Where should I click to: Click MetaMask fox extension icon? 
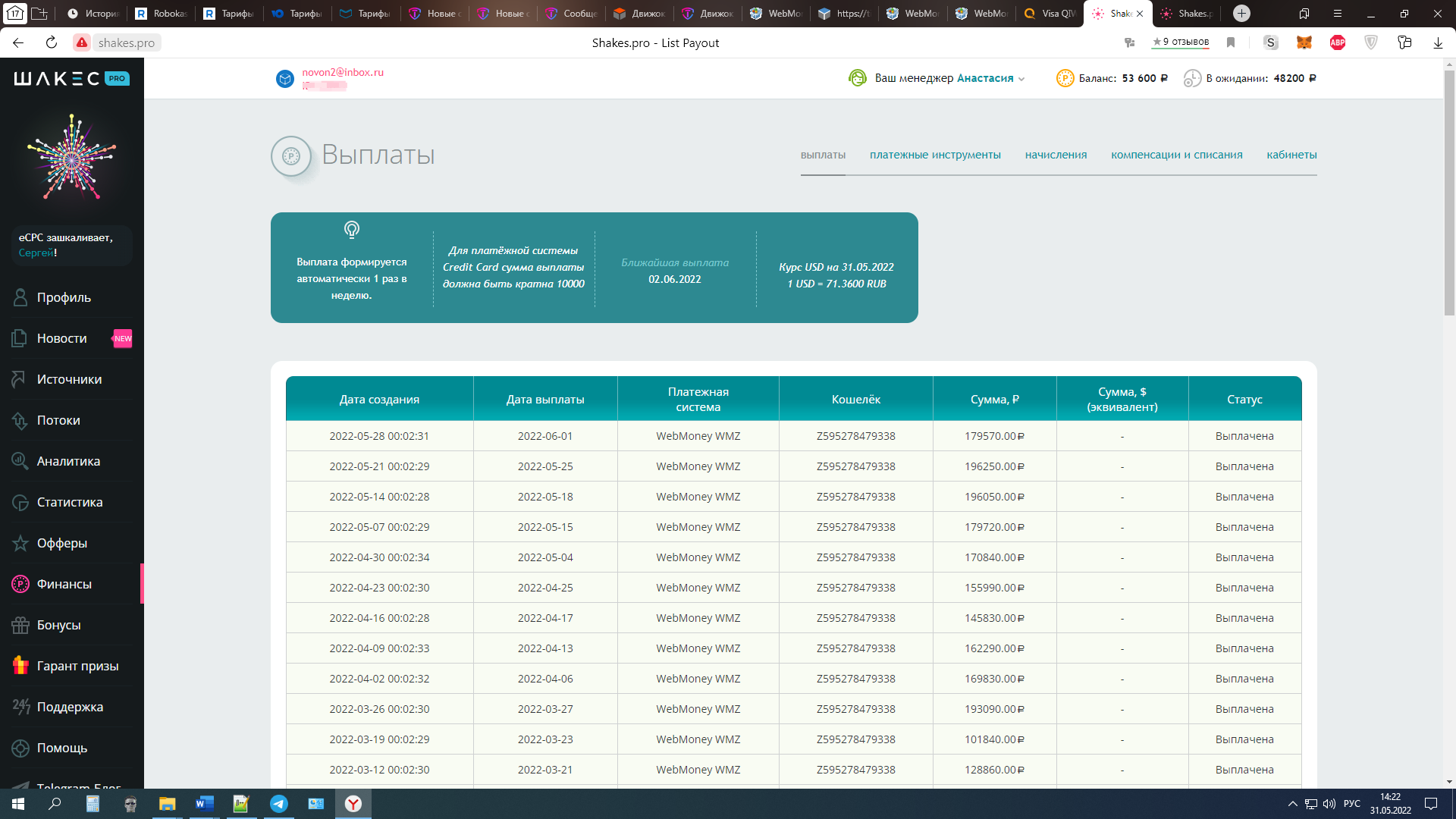[1304, 42]
